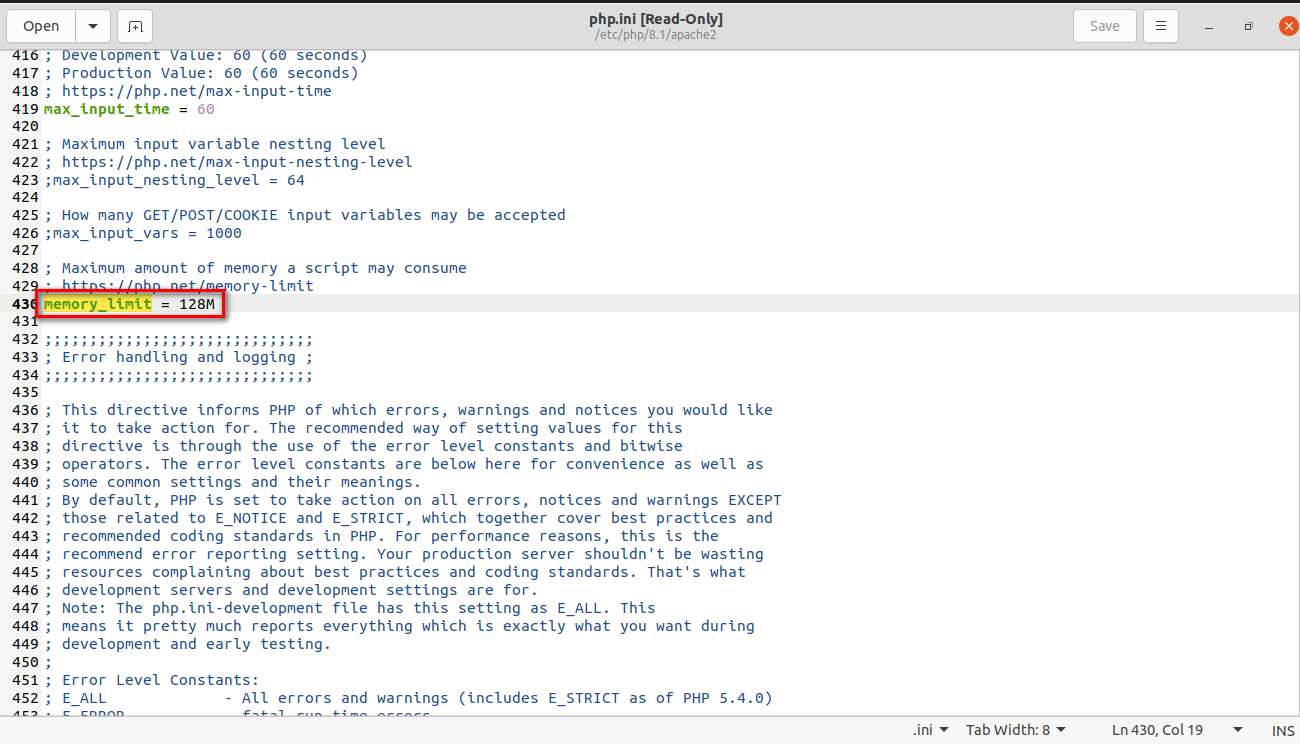Click the 'Error Level Constants:' line

[151, 680]
